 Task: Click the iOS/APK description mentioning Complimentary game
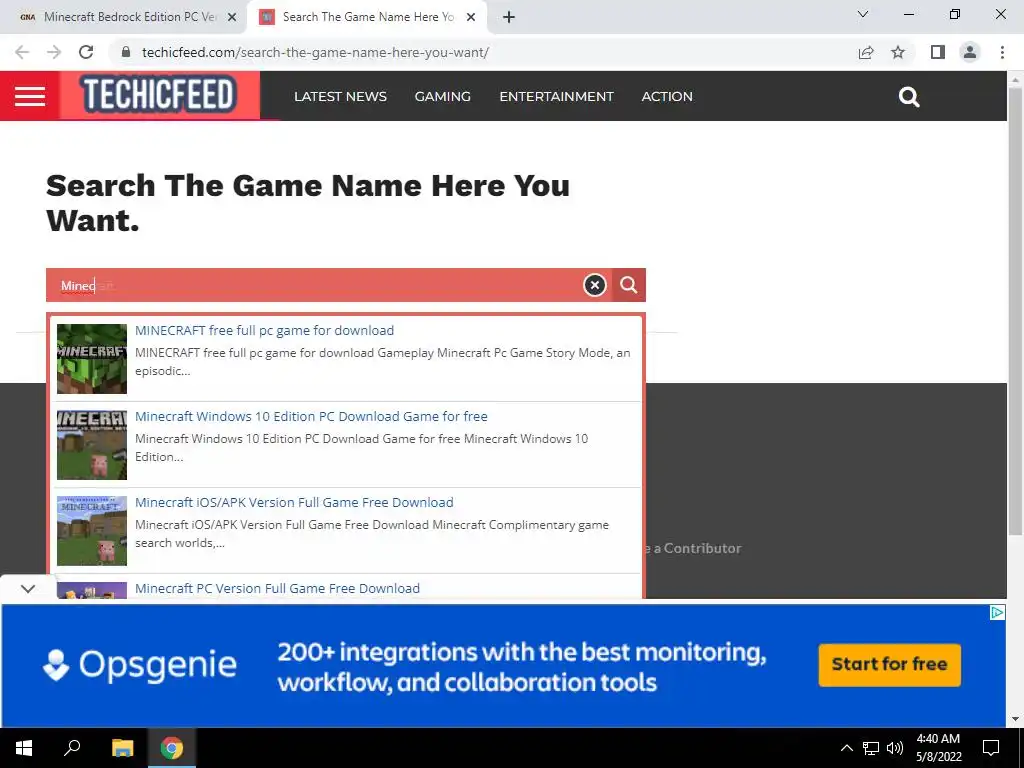[372, 534]
